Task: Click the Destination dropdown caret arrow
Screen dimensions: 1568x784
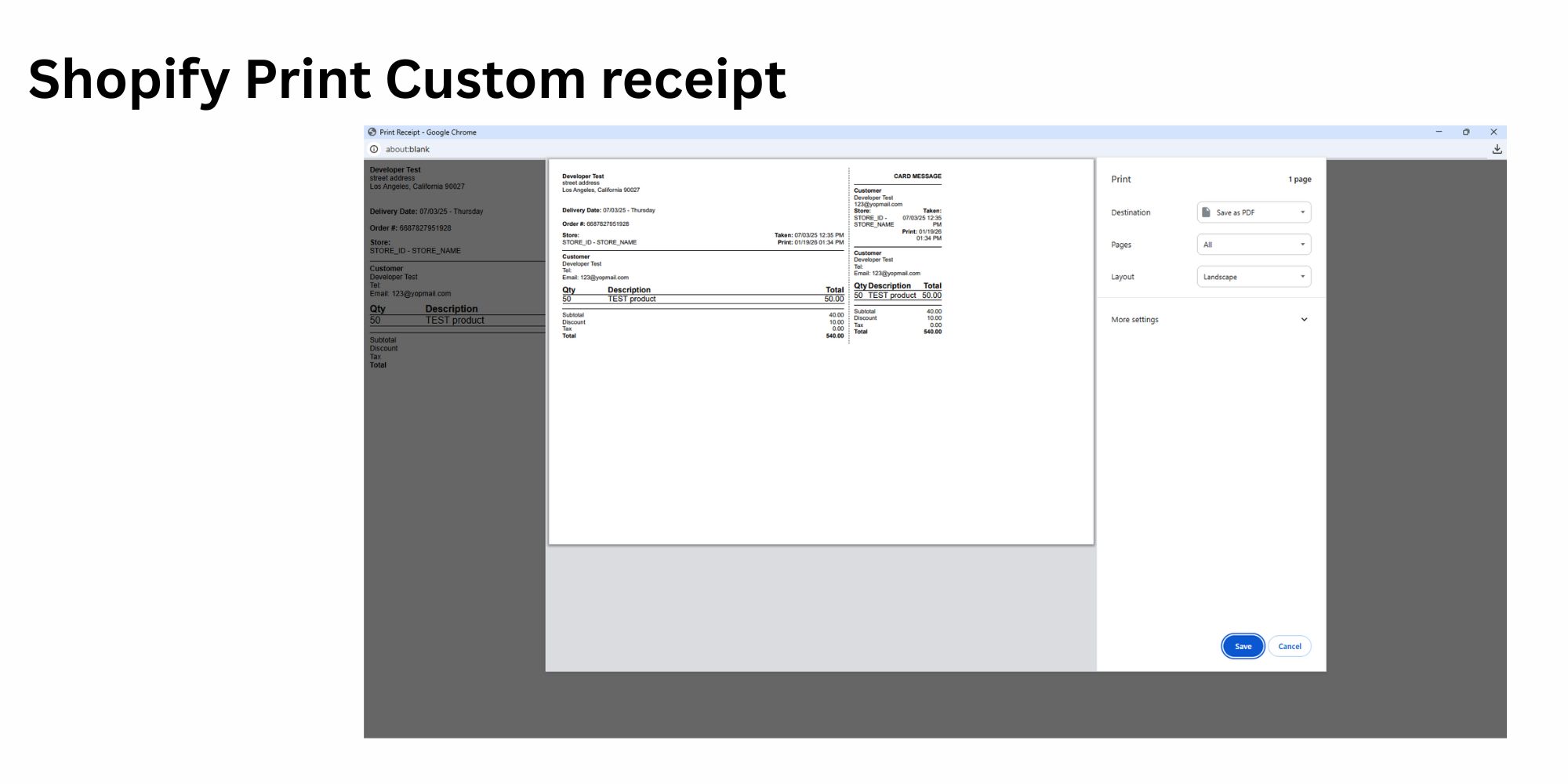Action: 1303,212
